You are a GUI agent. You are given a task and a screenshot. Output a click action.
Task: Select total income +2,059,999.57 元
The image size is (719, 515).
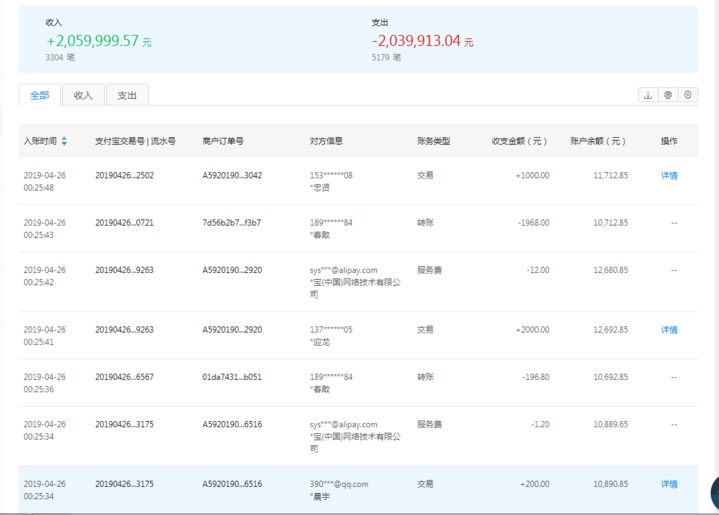[x=99, y=41]
